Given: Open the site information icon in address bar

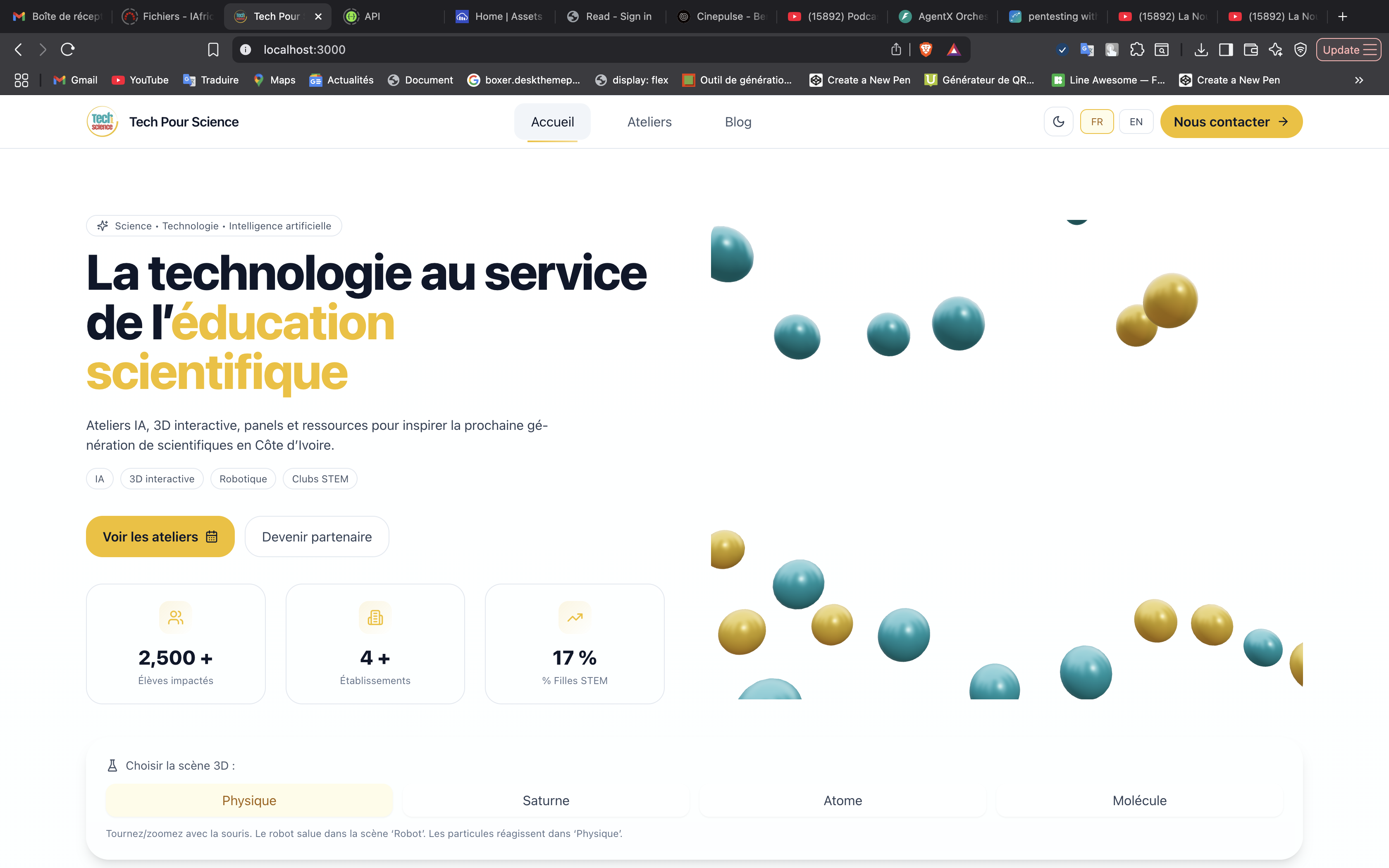Looking at the screenshot, I should 246,49.
